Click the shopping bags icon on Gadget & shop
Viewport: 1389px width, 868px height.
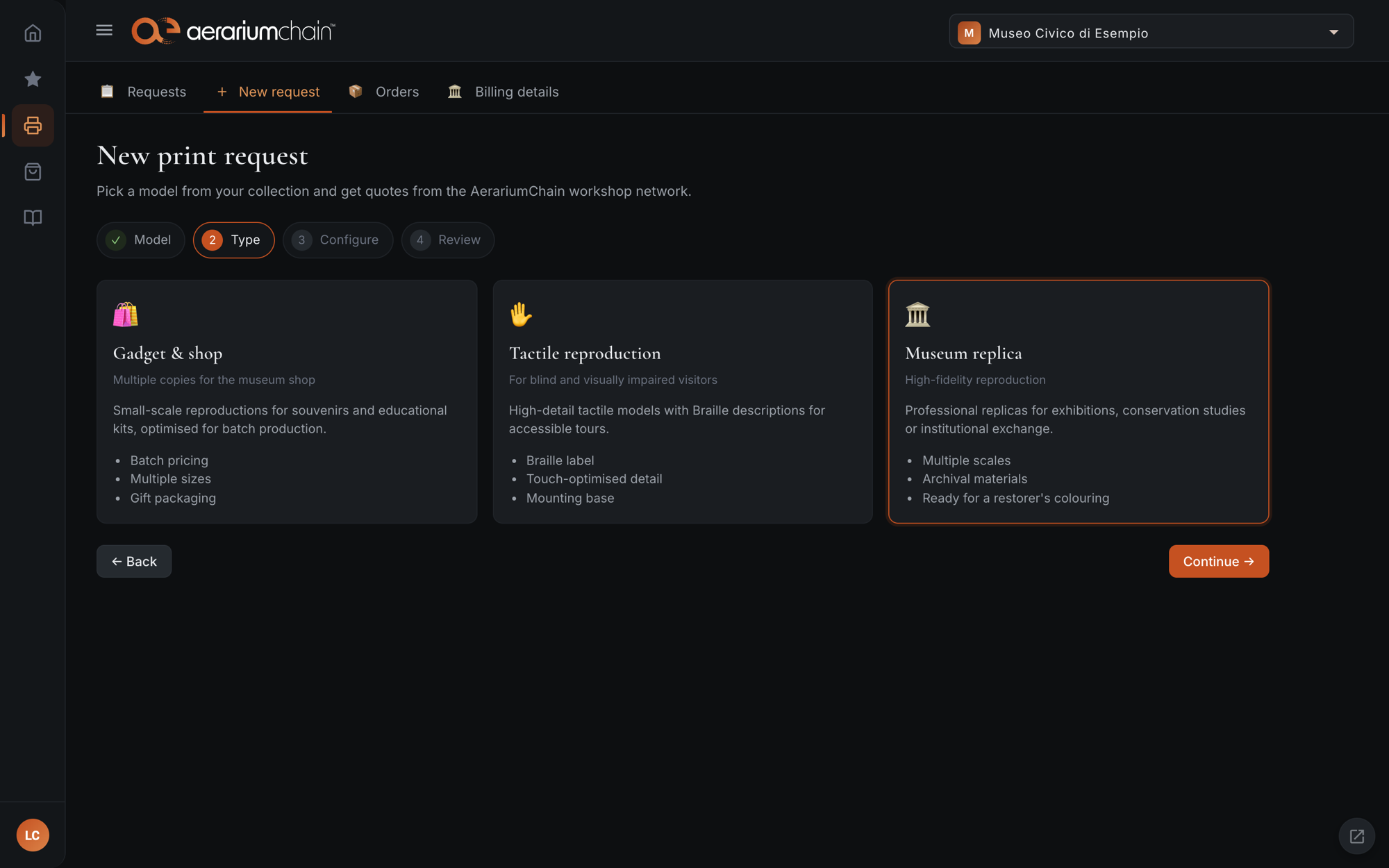tap(126, 315)
